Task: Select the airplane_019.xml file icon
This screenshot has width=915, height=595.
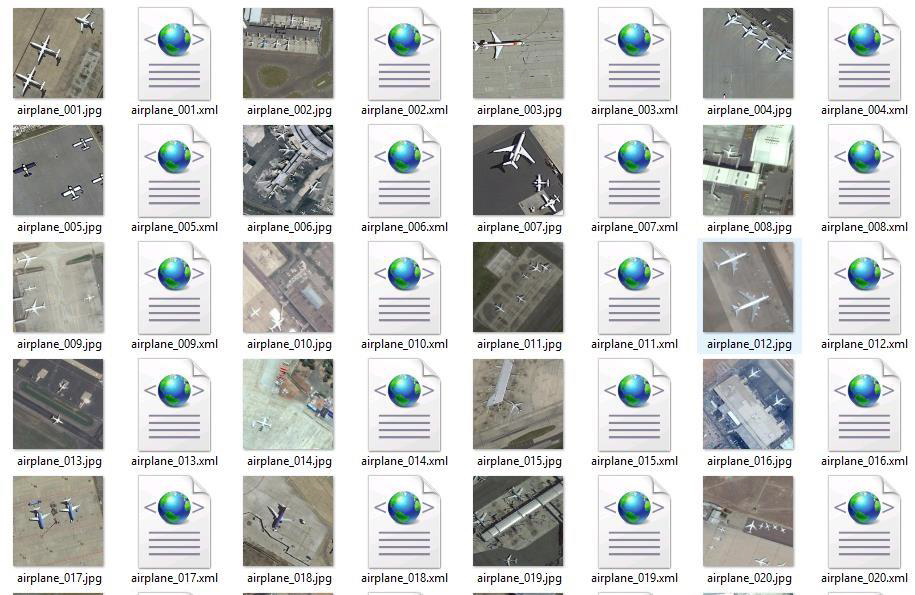Action: (634, 522)
